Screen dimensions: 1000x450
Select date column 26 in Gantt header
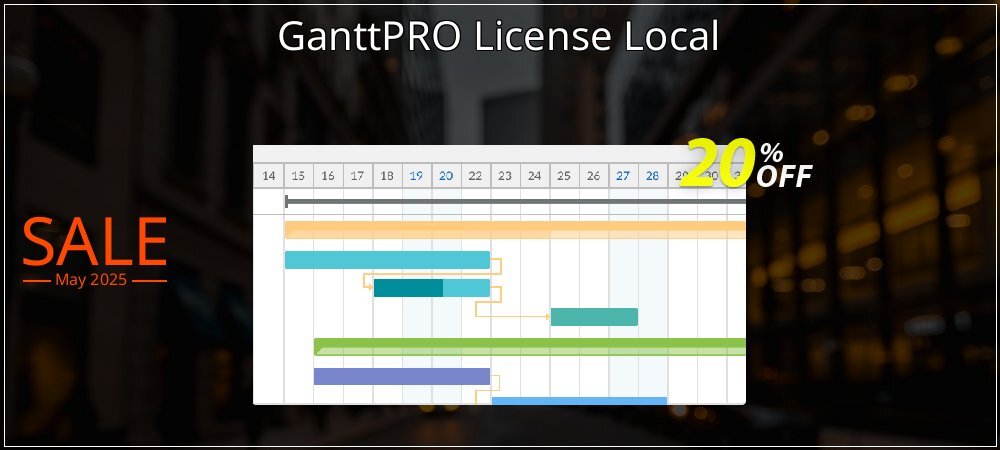593,176
